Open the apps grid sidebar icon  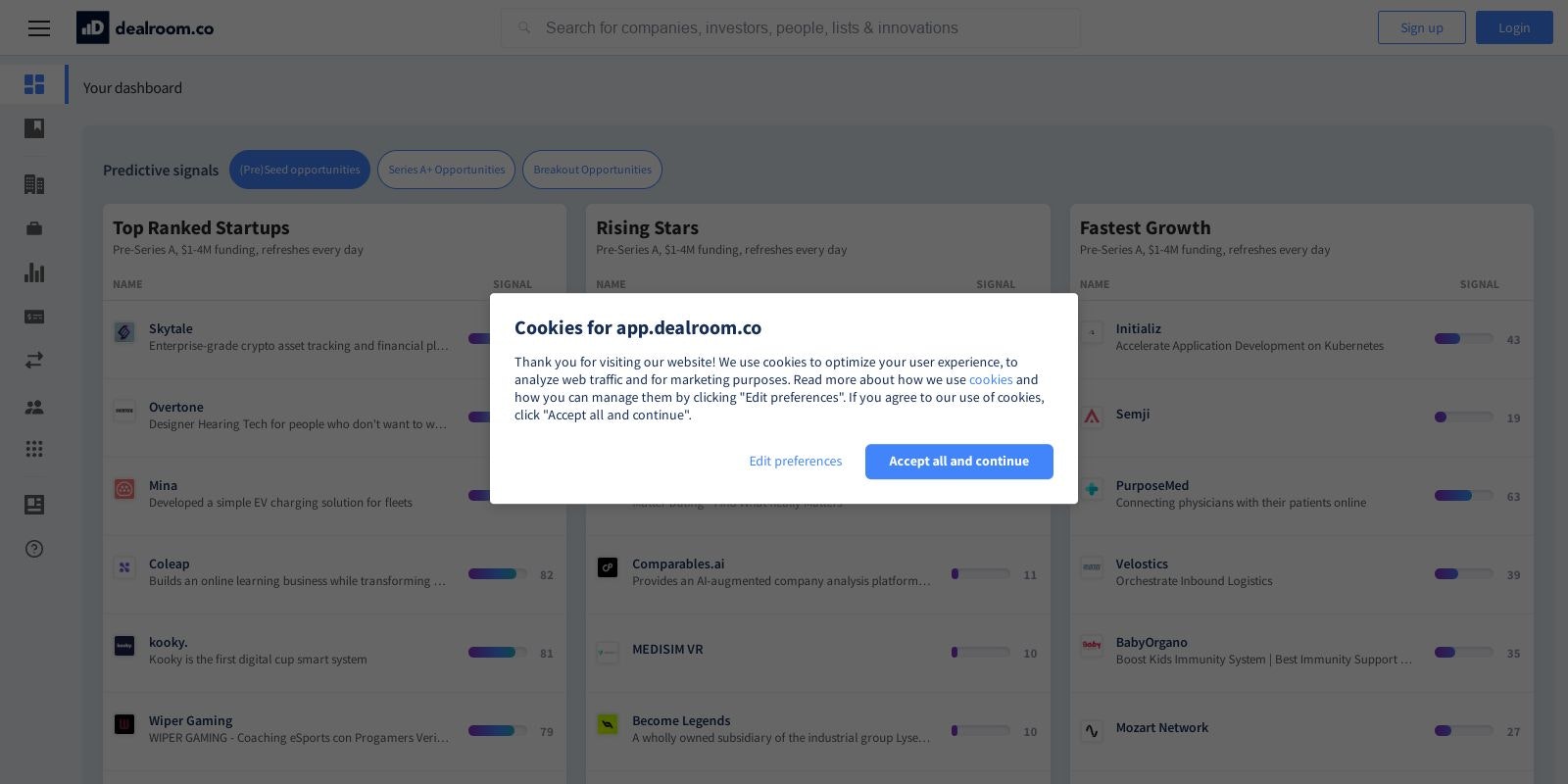(34, 449)
